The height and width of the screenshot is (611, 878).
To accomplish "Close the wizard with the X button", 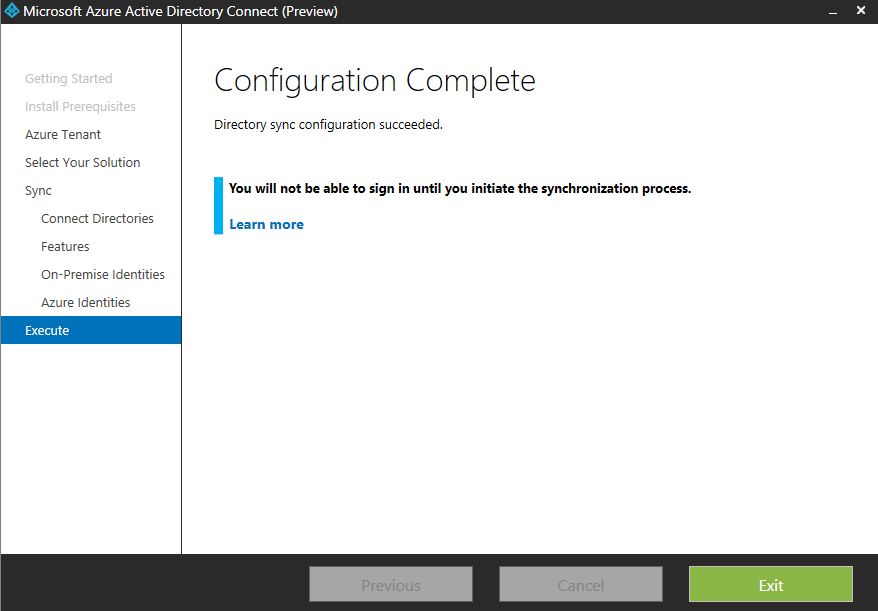I will tap(861, 12).
